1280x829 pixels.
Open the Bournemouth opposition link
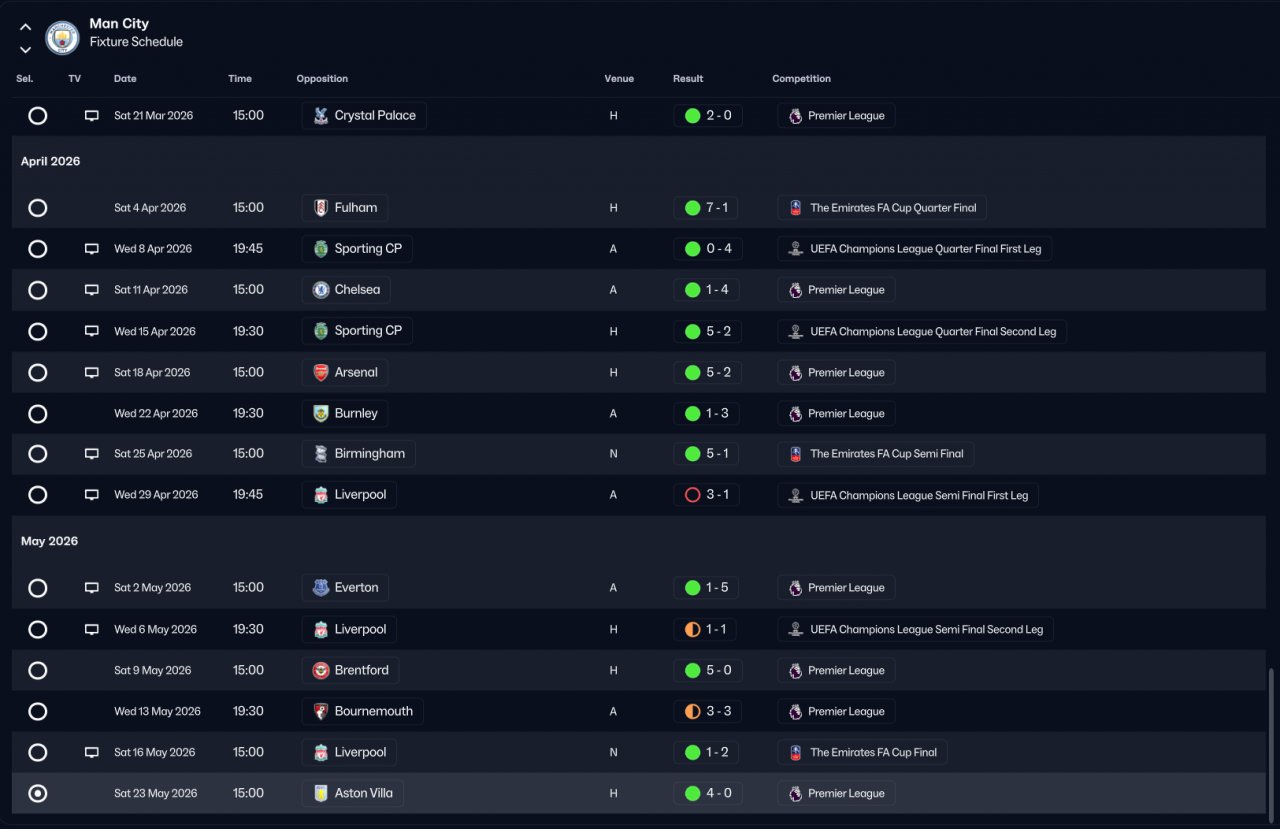click(373, 712)
